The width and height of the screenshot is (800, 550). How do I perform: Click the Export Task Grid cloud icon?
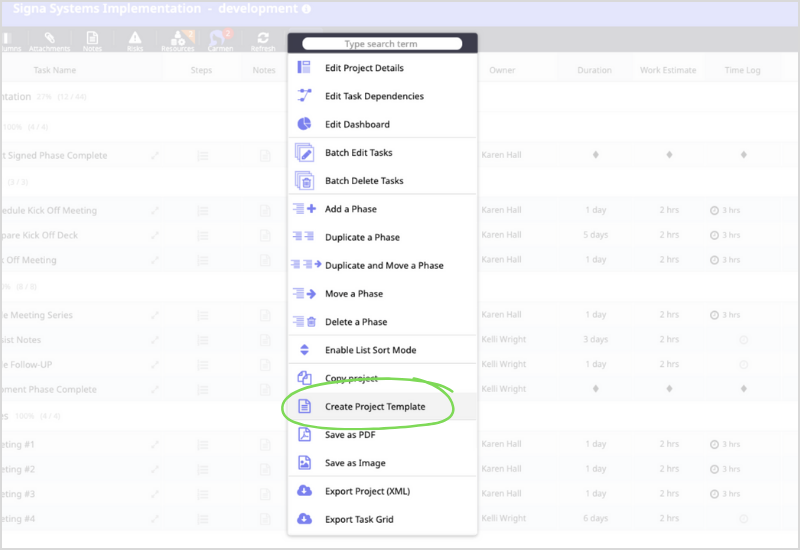point(305,518)
